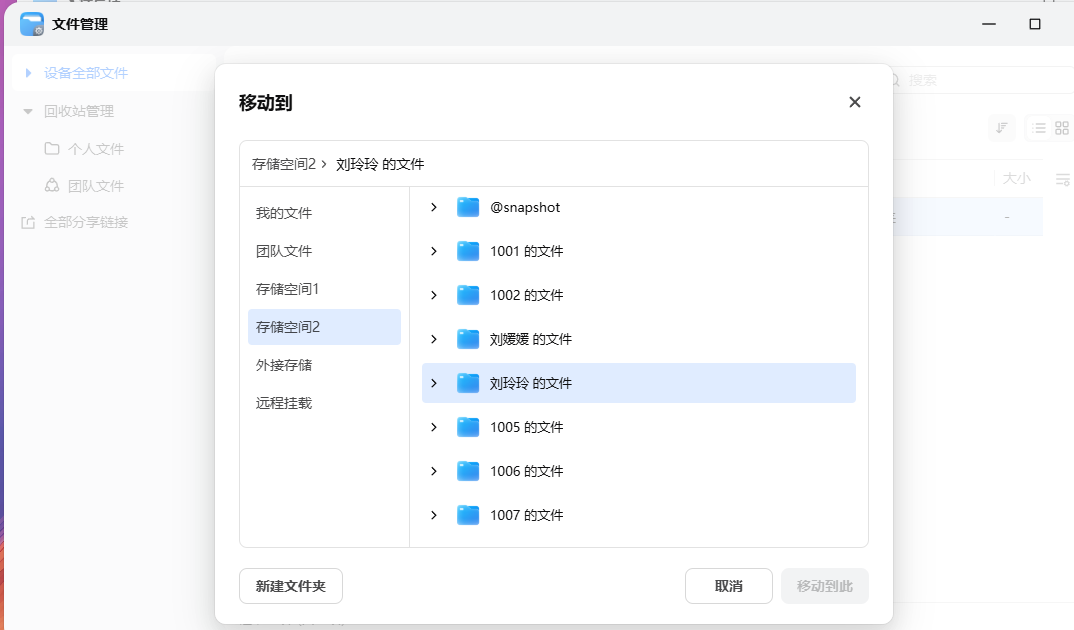Click the 1001 的文件 folder icon
Screen dimensions: 1074x630
point(468,251)
